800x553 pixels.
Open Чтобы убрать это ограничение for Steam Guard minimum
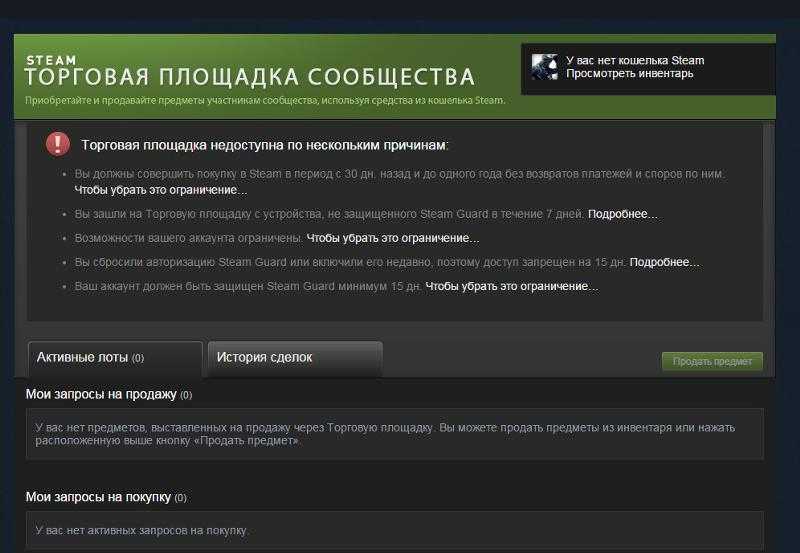[x=512, y=286]
